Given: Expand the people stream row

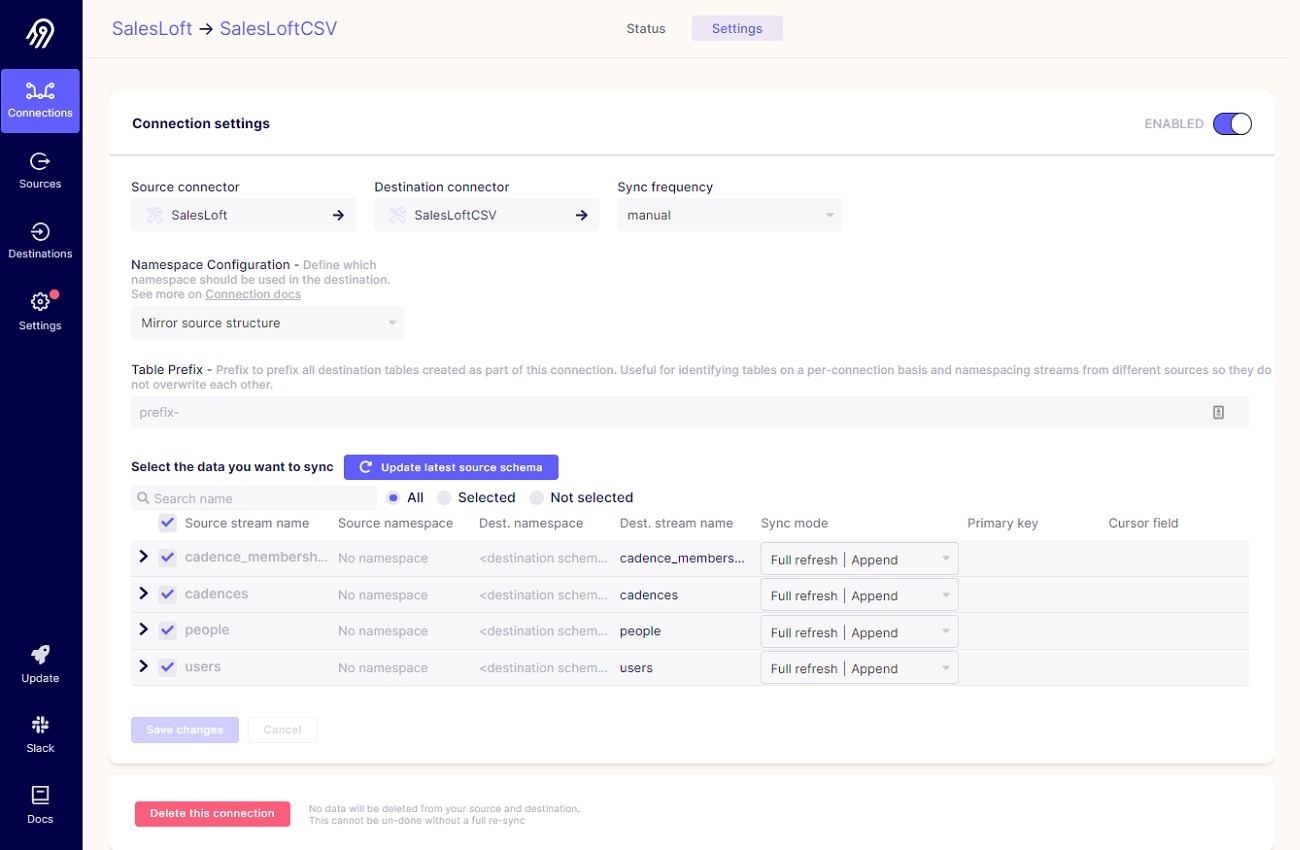Looking at the screenshot, I should click(x=144, y=630).
